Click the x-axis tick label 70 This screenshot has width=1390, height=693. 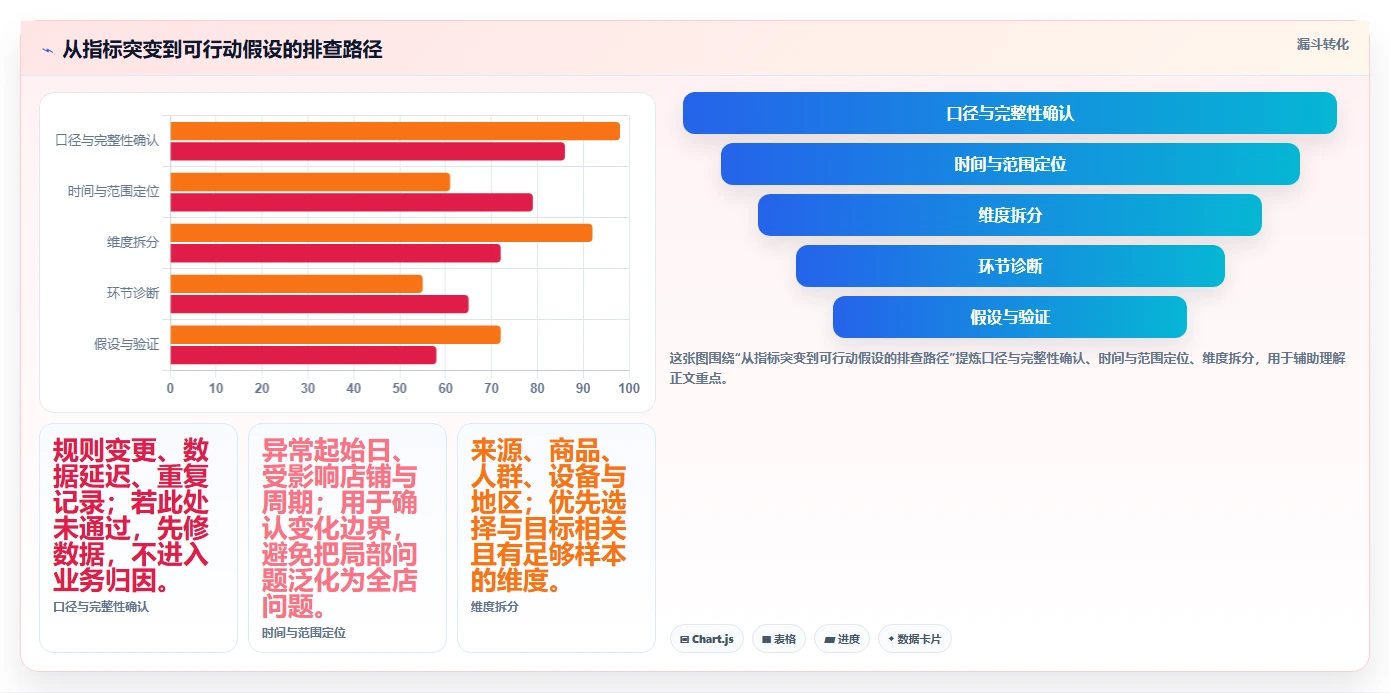point(491,389)
